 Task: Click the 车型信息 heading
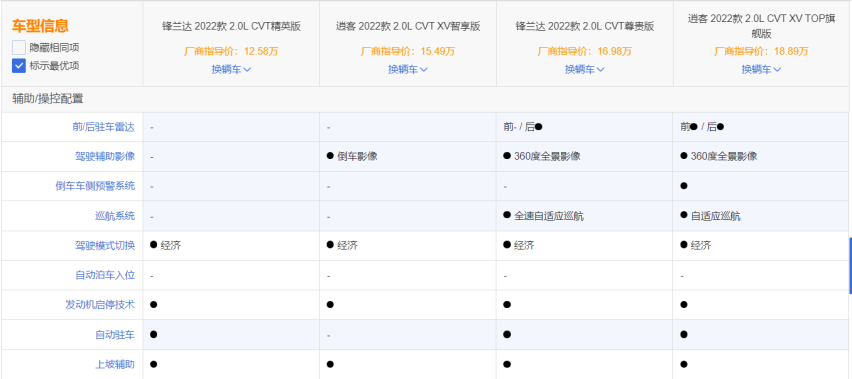(40, 26)
